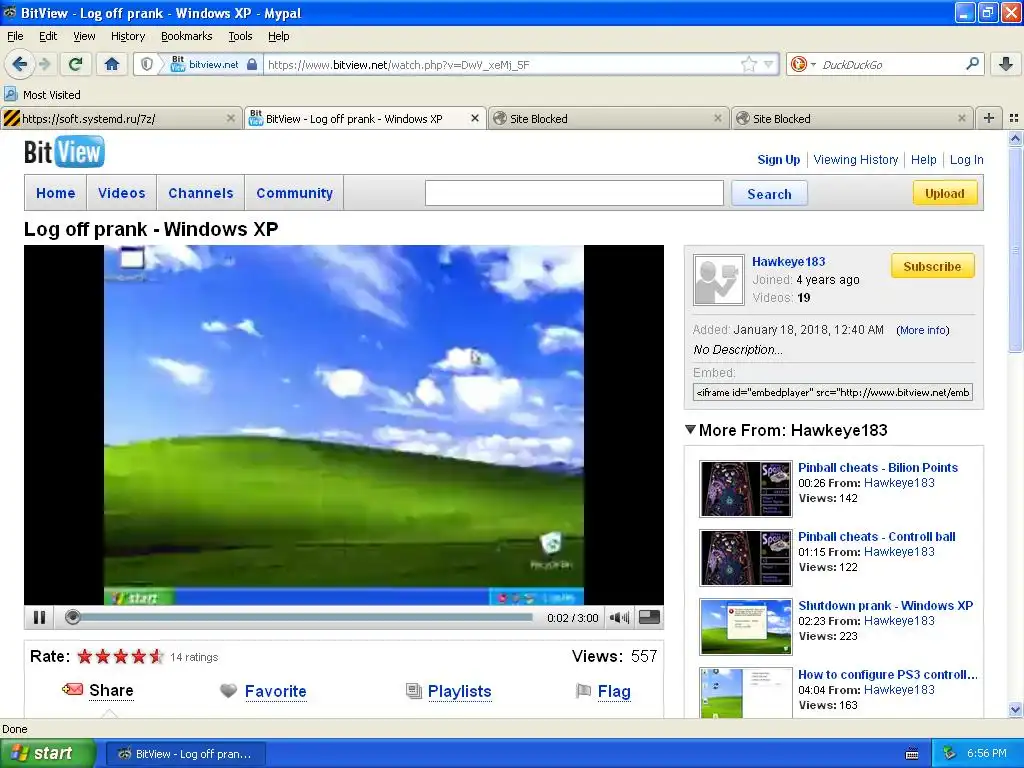The width and height of the screenshot is (1024, 768).
Task: Open the Shutdown prank - Windows XP thumbnail
Action: click(746, 626)
